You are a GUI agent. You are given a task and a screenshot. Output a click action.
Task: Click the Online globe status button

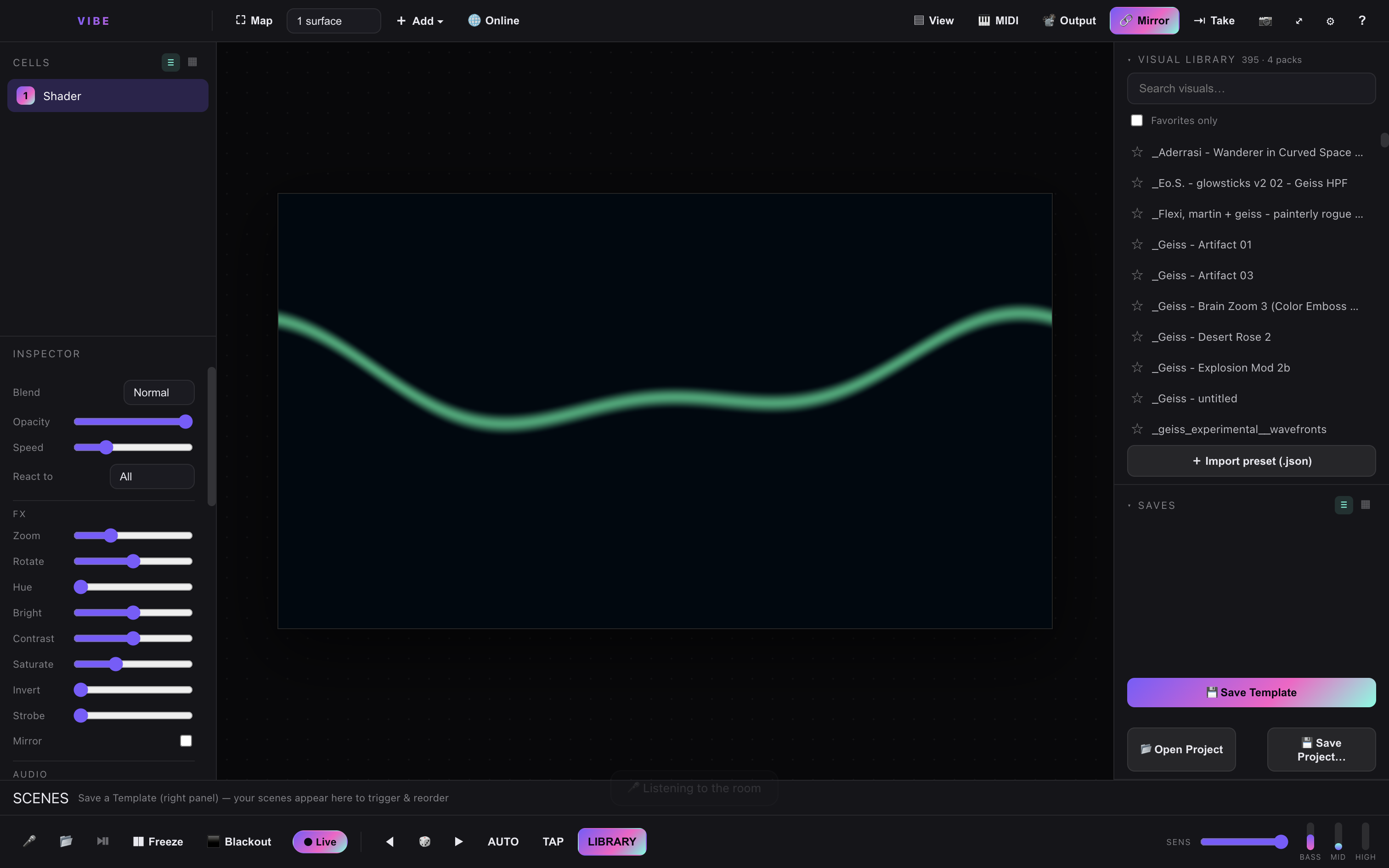pyautogui.click(x=494, y=21)
